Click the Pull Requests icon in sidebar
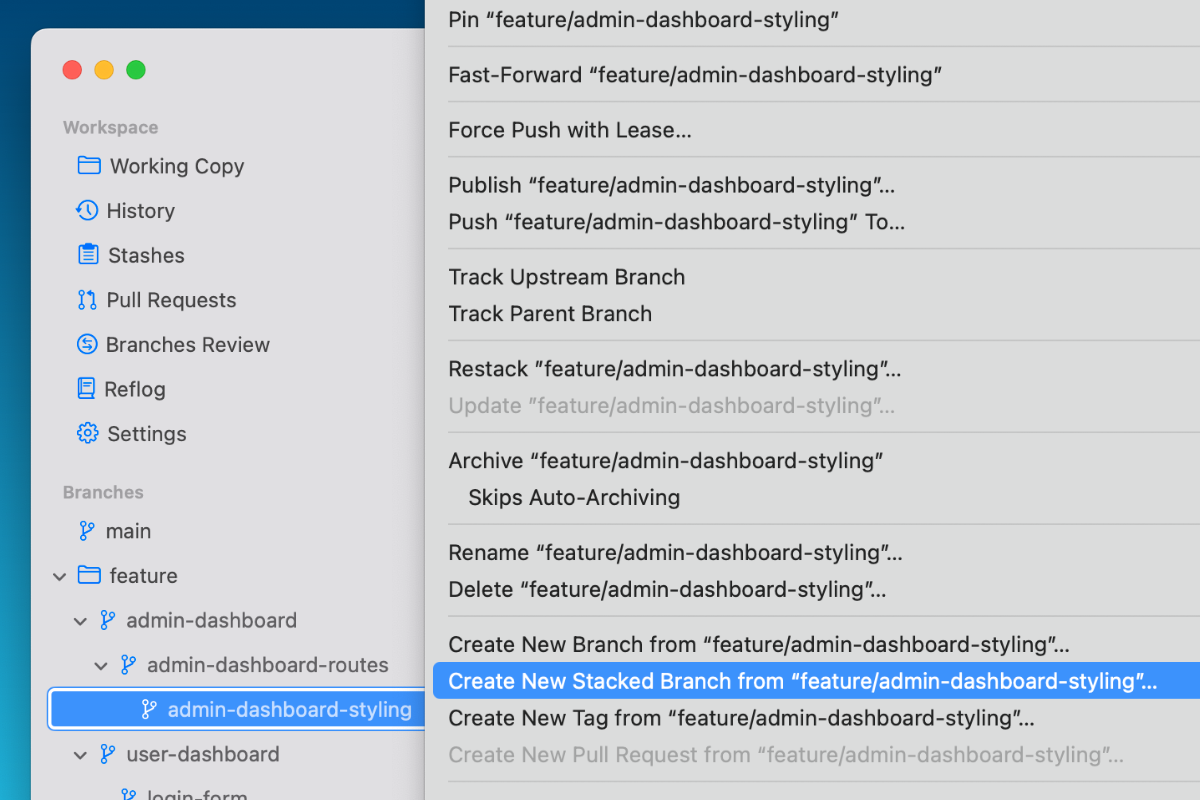This screenshot has width=1200, height=800. 88,300
